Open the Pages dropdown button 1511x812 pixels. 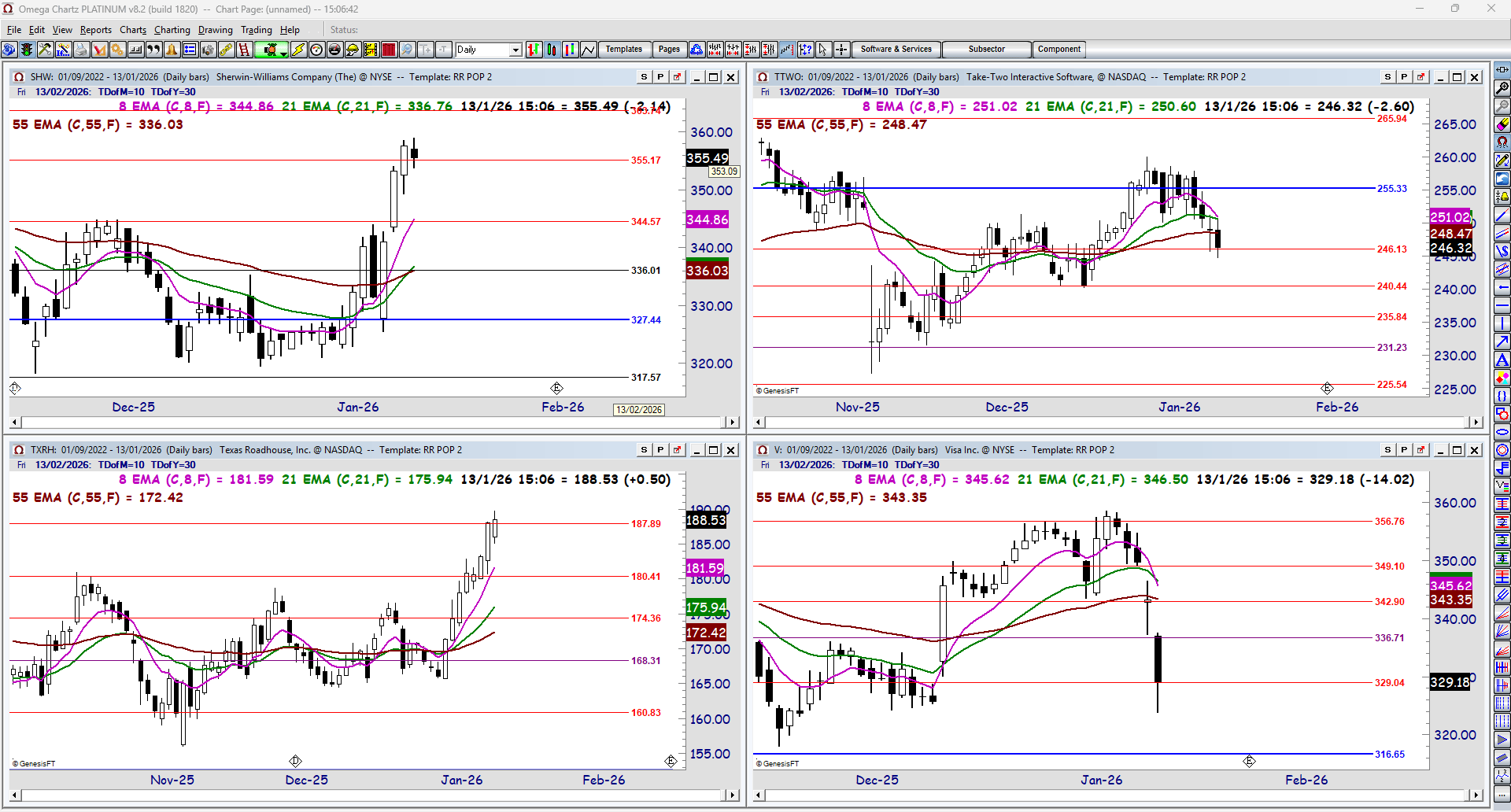[669, 50]
